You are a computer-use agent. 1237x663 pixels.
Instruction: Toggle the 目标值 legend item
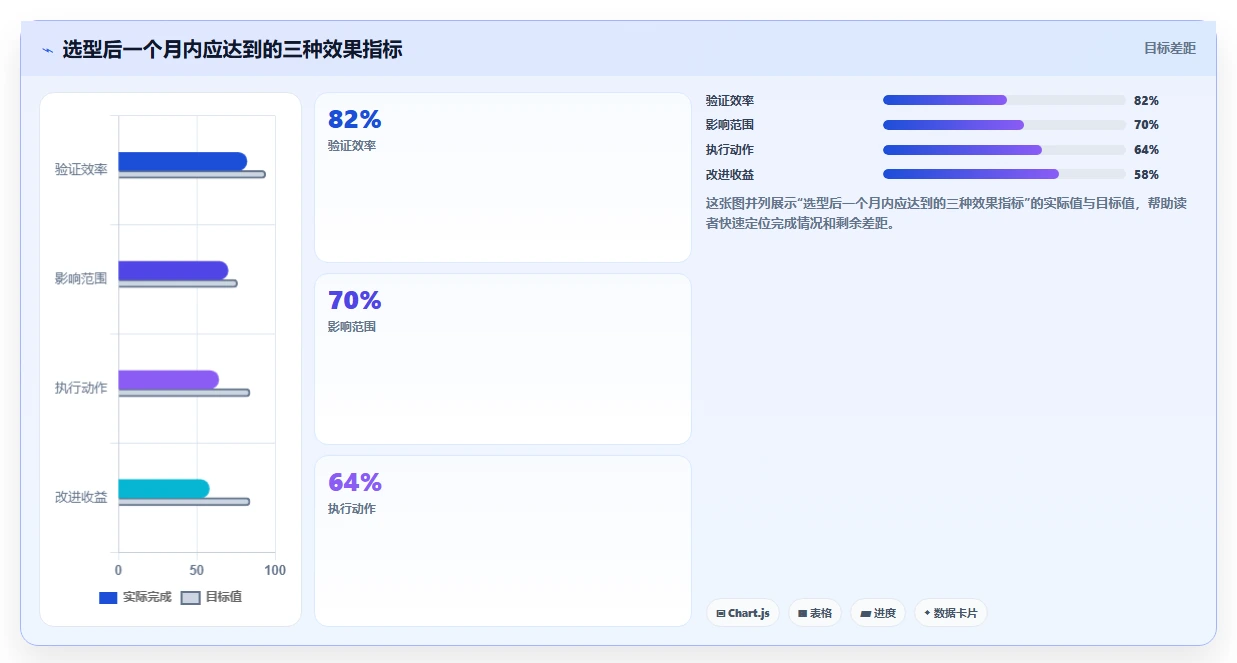pyautogui.click(x=211, y=597)
